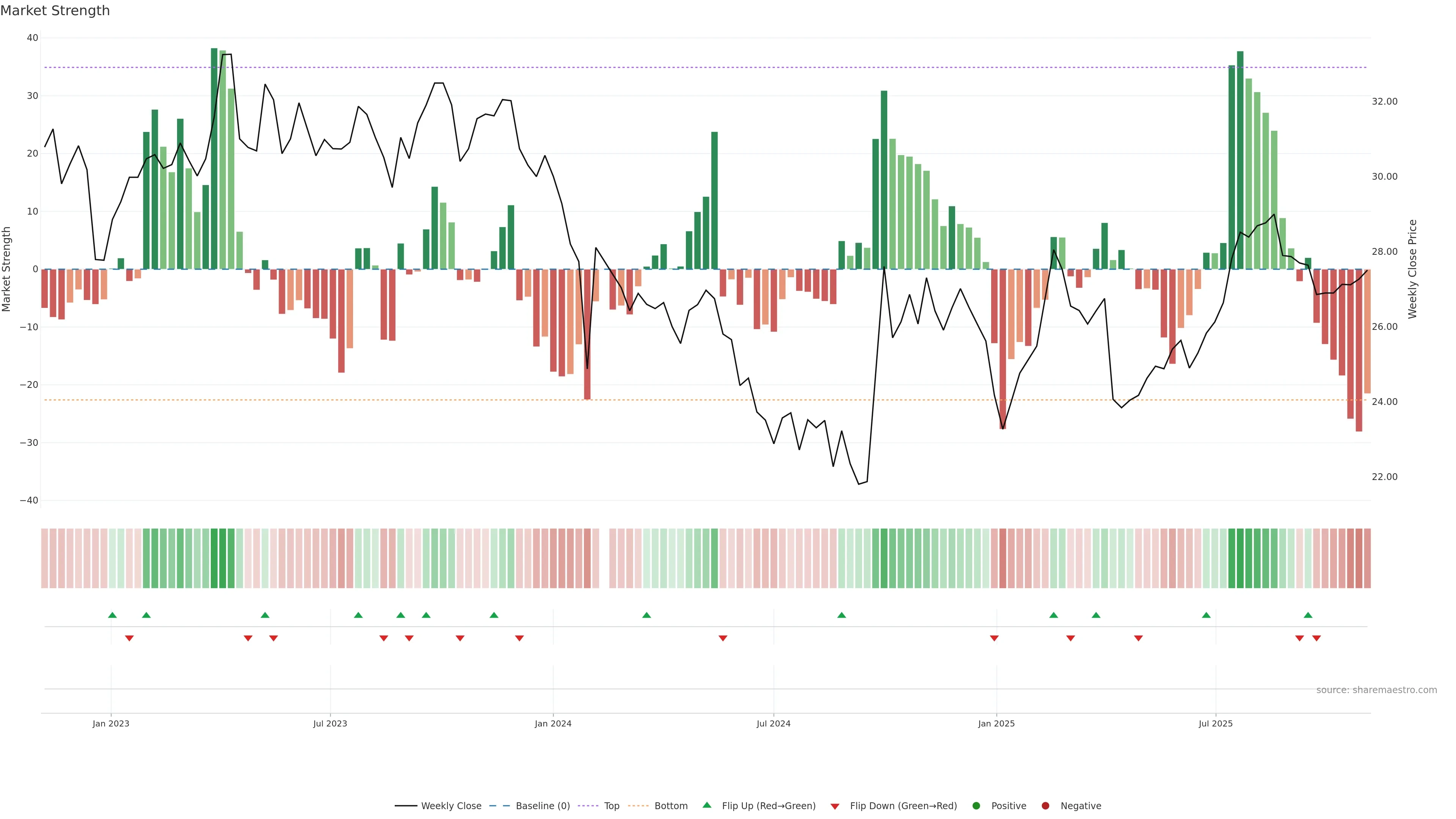Click the Negative red circle legend icon
The width and height of the screenshot is (1456, 819).
pos(1045,806)
